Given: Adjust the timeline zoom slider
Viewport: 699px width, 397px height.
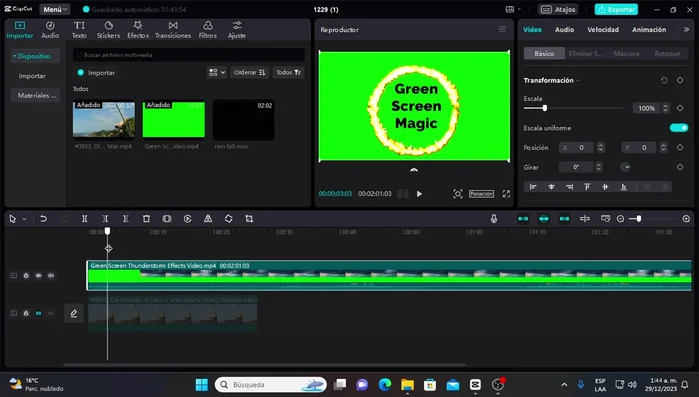Looking at the screenshot, I should (x=638, y=219).
